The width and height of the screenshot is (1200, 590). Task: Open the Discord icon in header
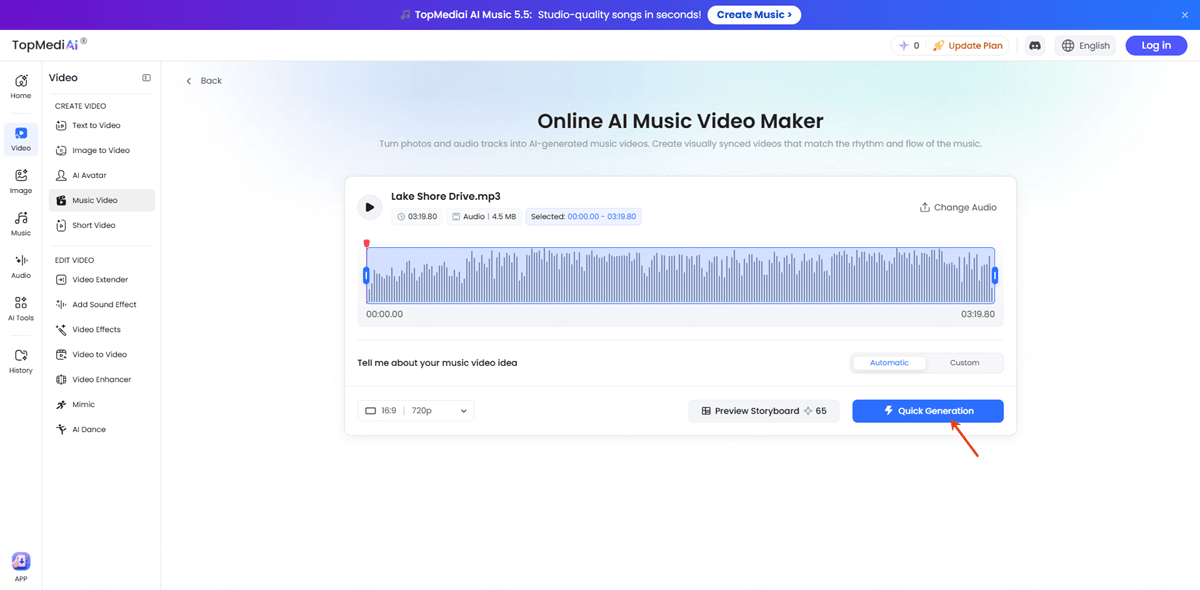(1035, 45)
